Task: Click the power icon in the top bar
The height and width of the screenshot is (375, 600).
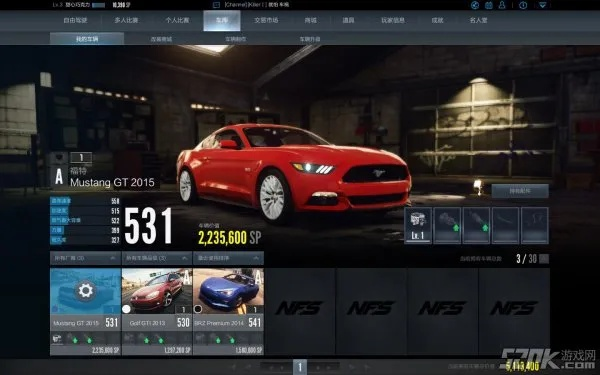Action: [x=523, y=5]
